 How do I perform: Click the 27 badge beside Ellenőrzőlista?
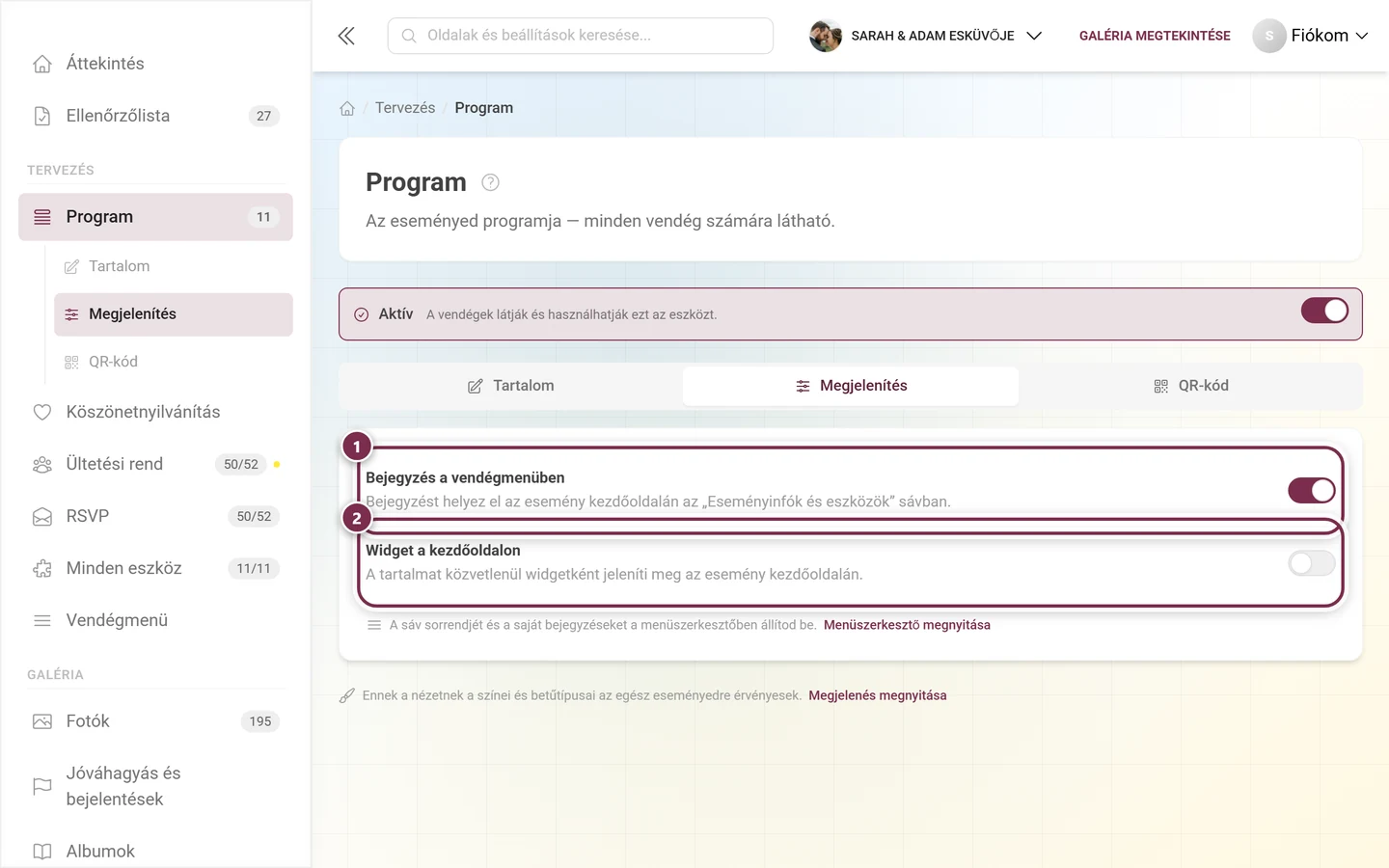pos(264,116)
